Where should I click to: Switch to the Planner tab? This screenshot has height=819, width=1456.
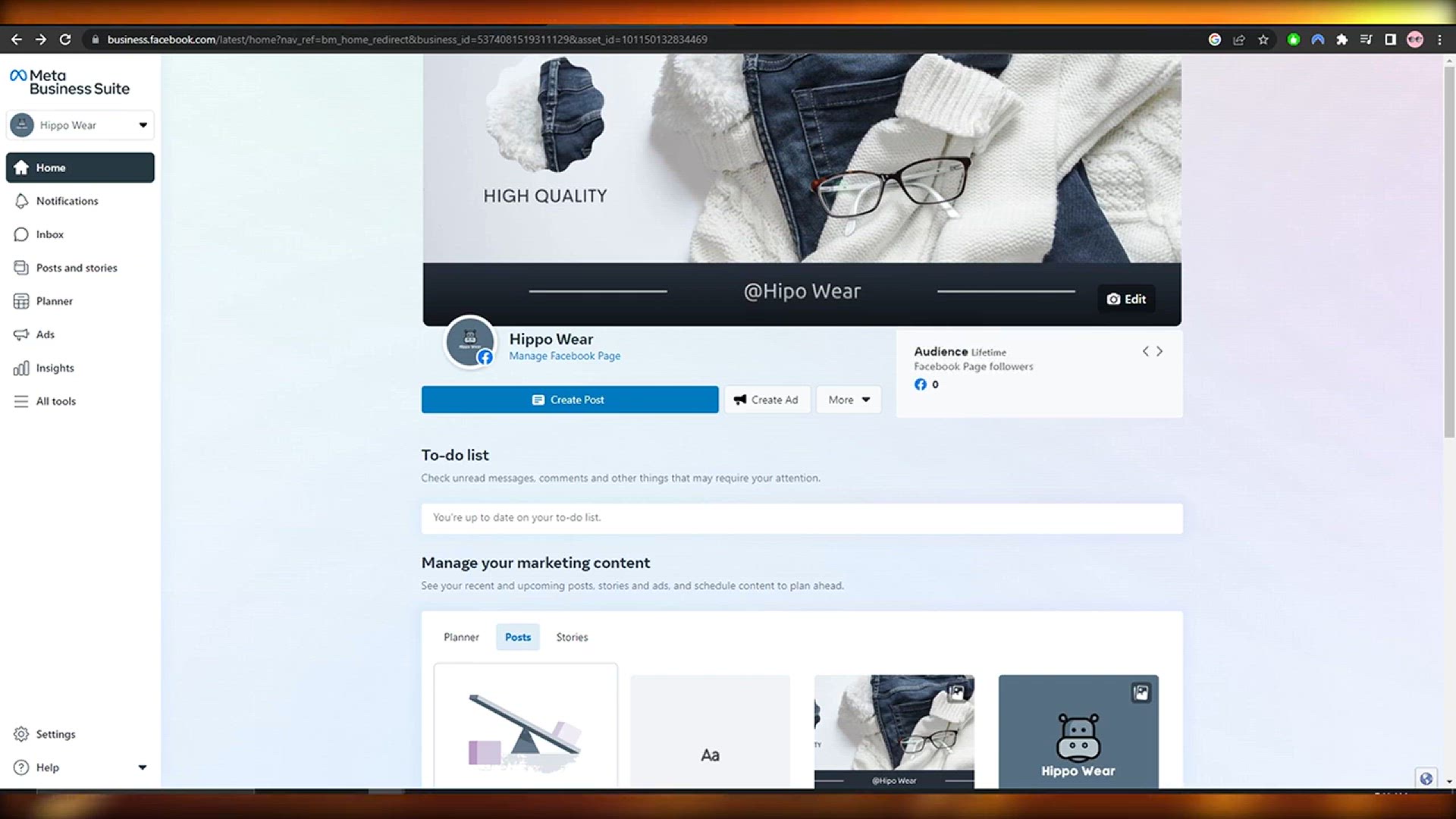pyautogui.click(x=461, y=637)
